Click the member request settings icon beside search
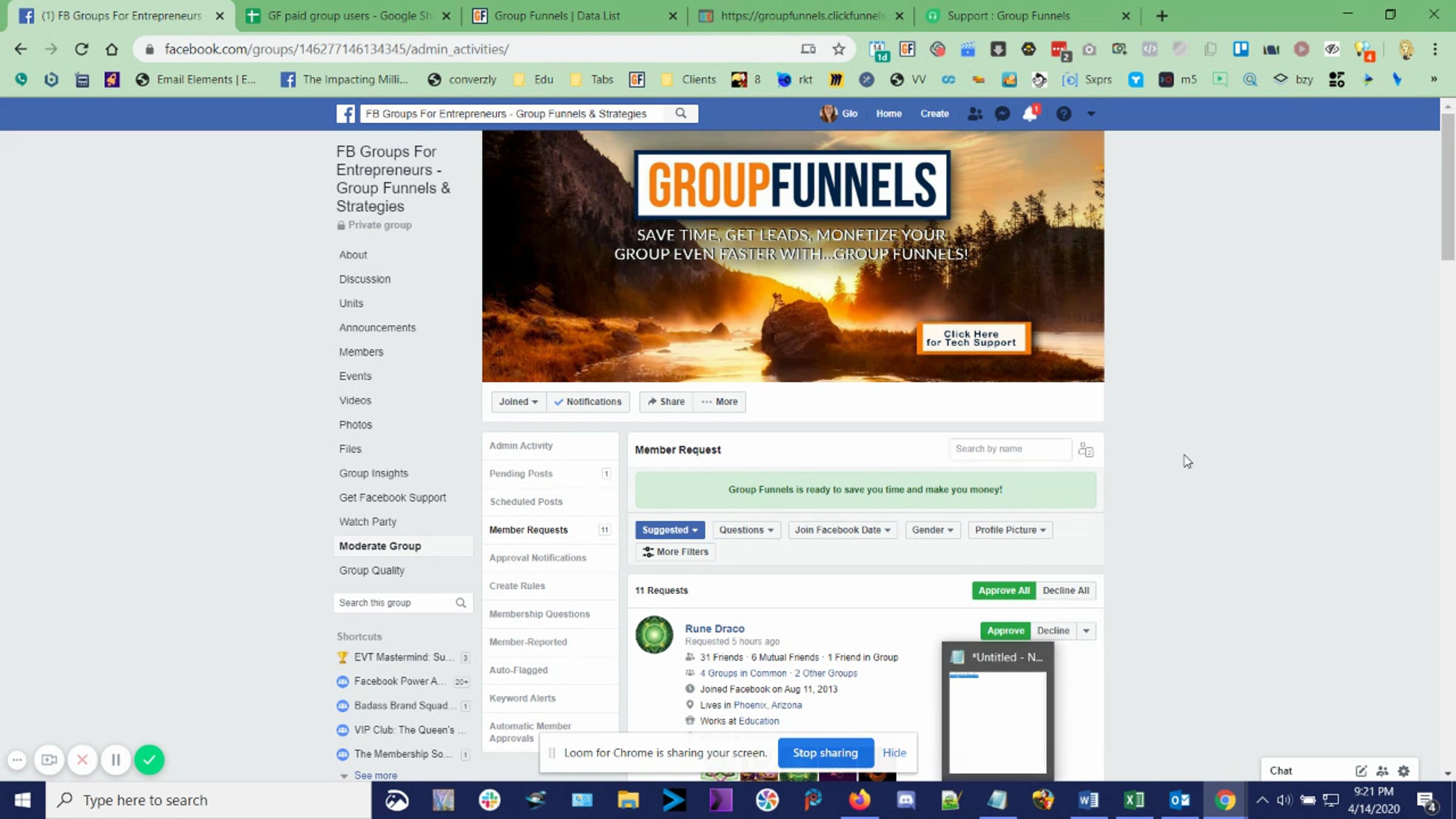The width and height of the screenshot is (1456, 819). 1086,450
